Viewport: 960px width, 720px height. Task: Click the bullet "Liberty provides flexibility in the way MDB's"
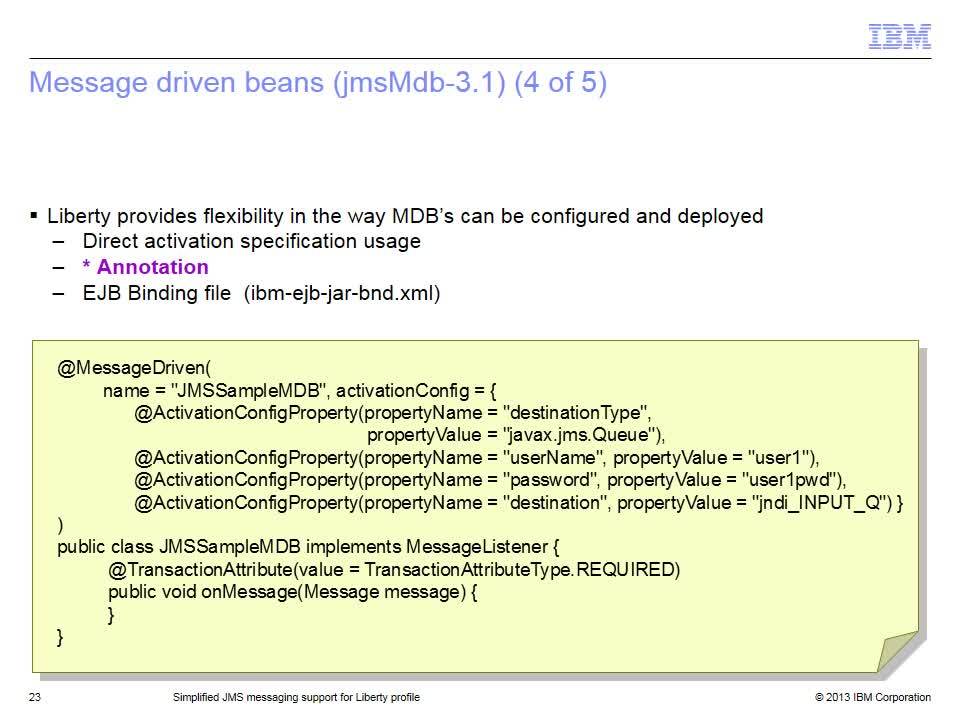405,216
